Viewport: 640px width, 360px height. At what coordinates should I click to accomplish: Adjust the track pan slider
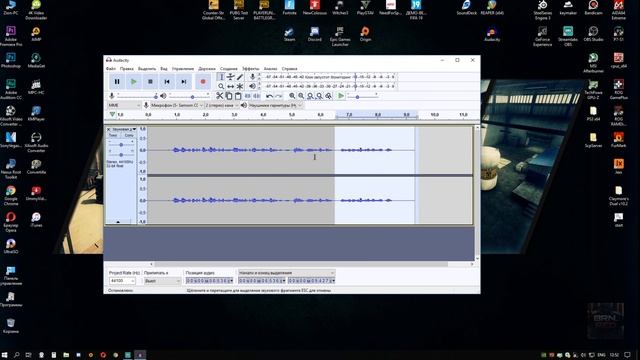coord(121,155)
